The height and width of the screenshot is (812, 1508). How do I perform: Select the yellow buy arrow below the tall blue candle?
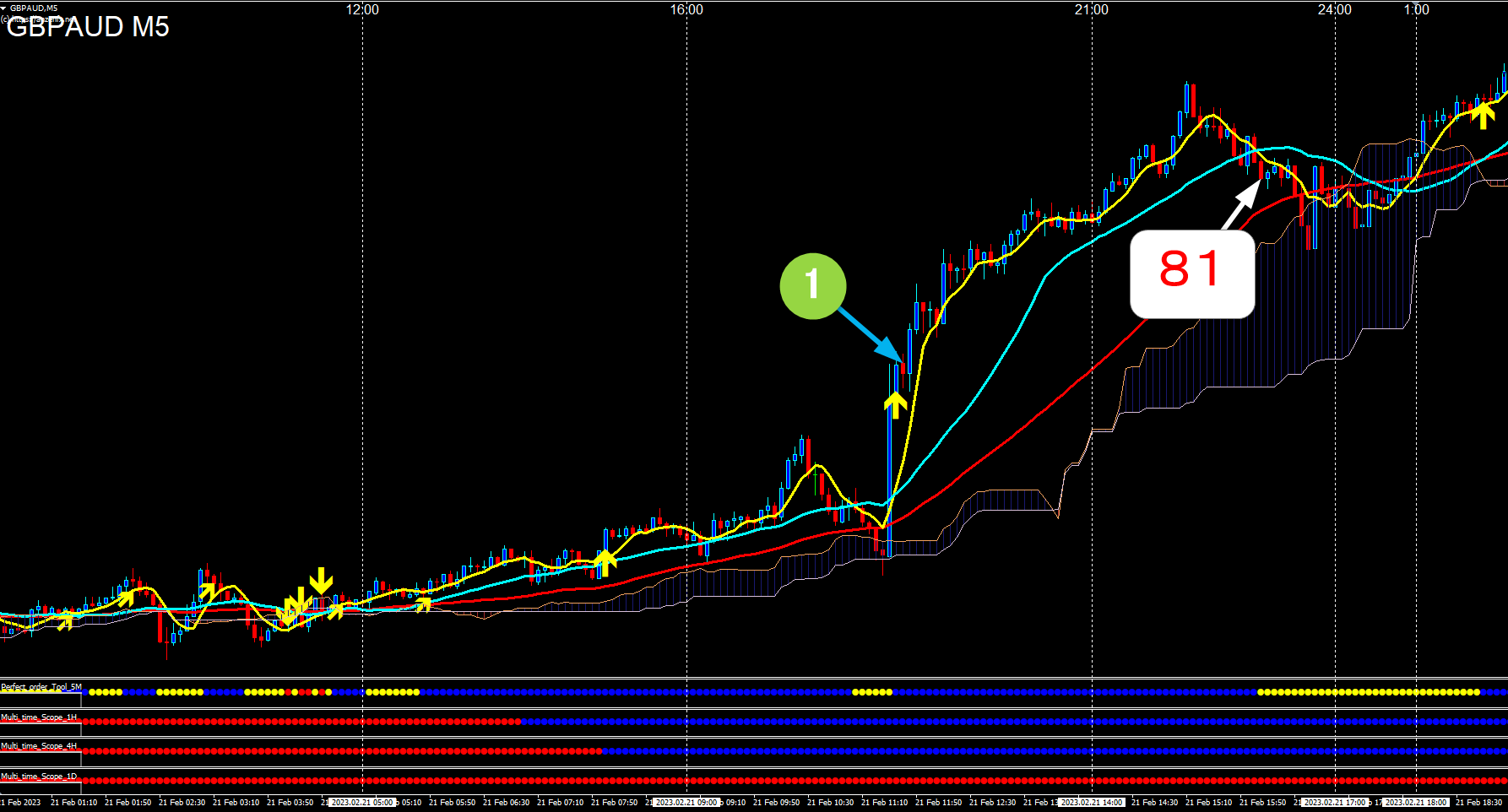[x=895, y=404]
